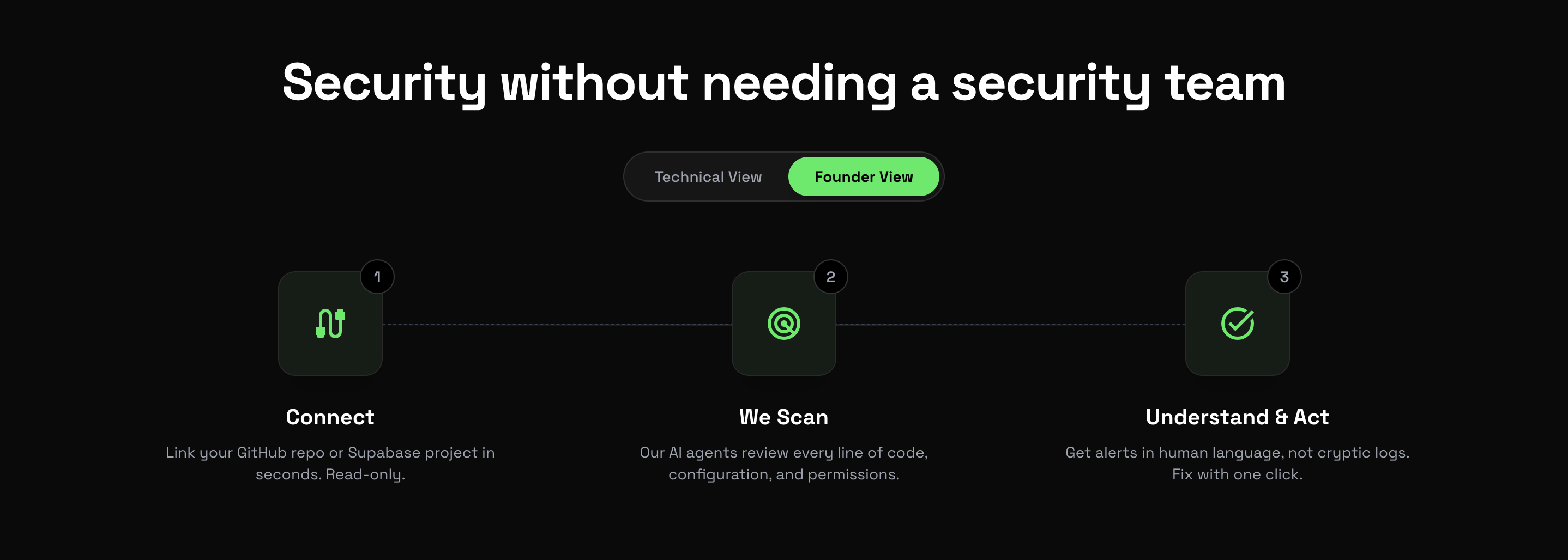Click the human language alerts description
The height and width of the screenshot is (560, 1568).
[1237, 464]
